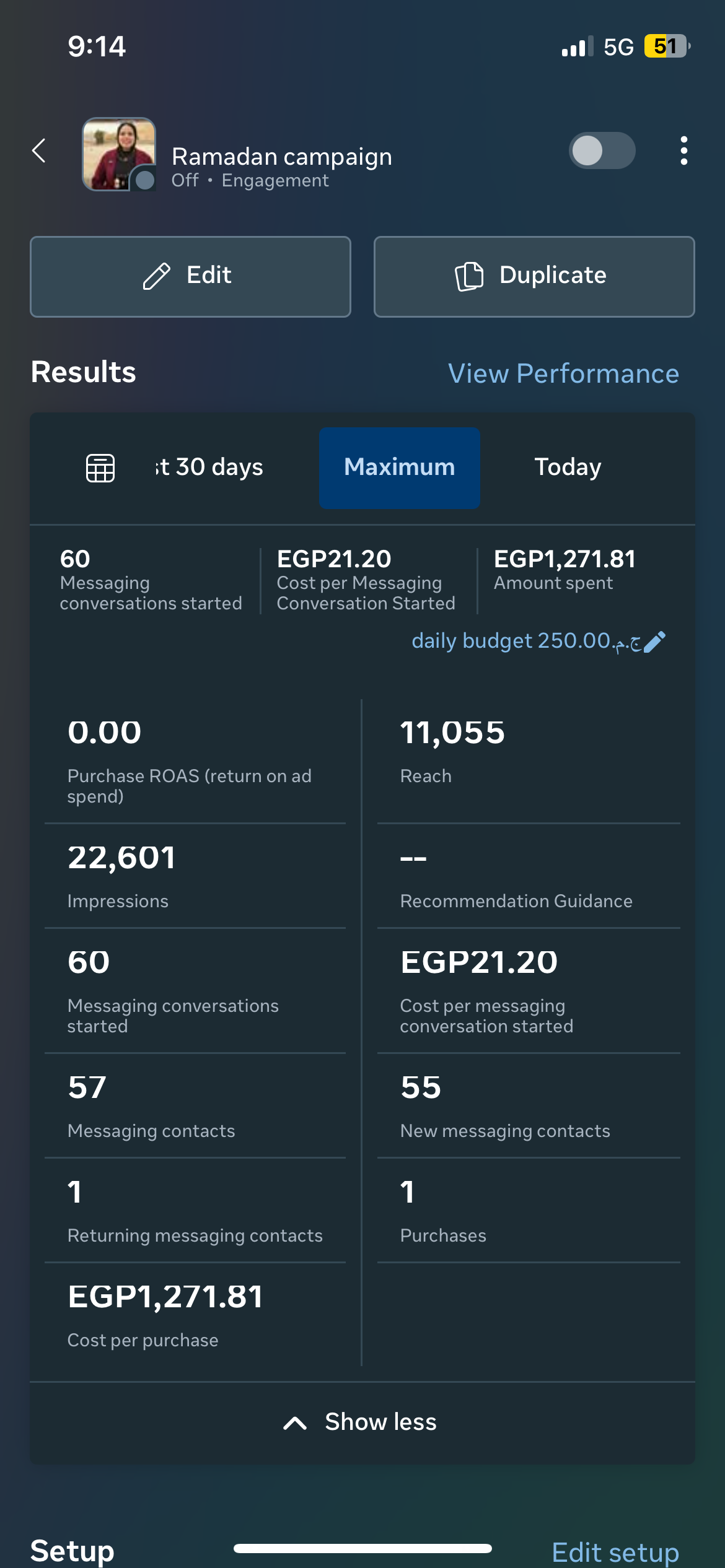The height and width of the screenshot is (1568, 725).
Task: Open the three-dot more options menu
Action: [683, 150]
